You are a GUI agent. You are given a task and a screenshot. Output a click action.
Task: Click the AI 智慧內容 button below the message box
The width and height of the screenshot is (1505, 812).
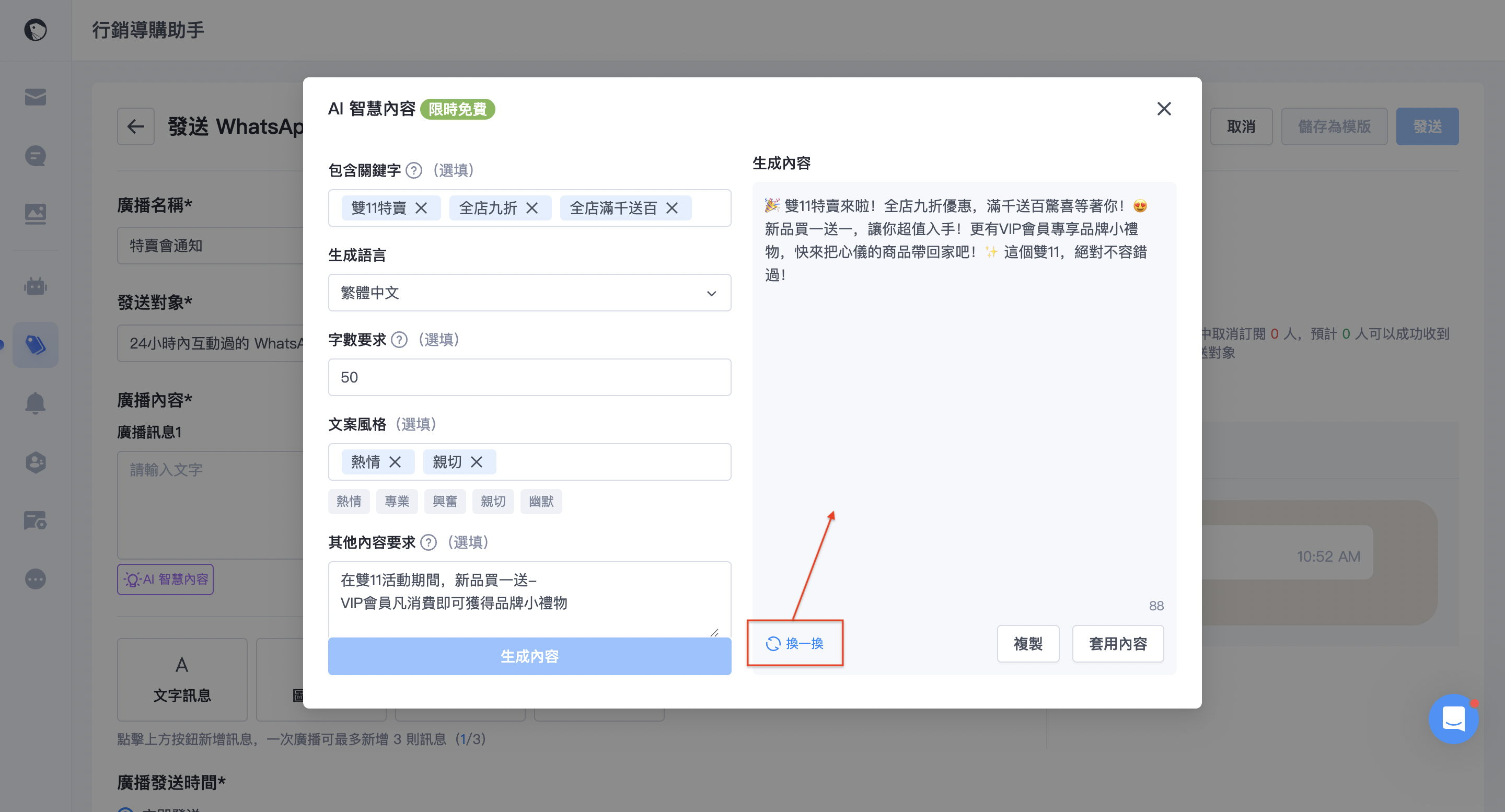[x=165, y=579]
